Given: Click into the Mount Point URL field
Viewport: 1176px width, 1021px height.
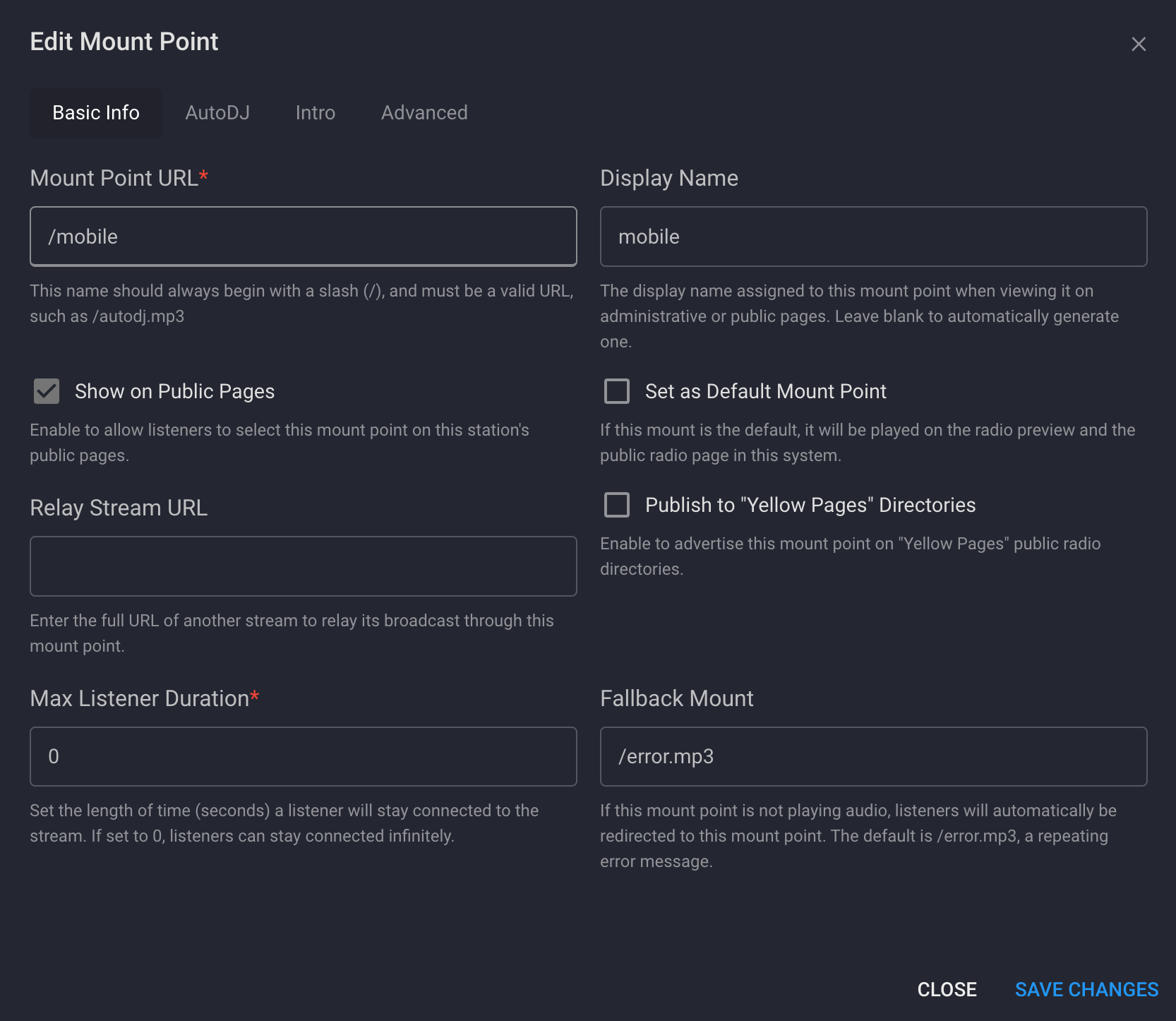Looking at the screenshot, I should tap(303, 237).
